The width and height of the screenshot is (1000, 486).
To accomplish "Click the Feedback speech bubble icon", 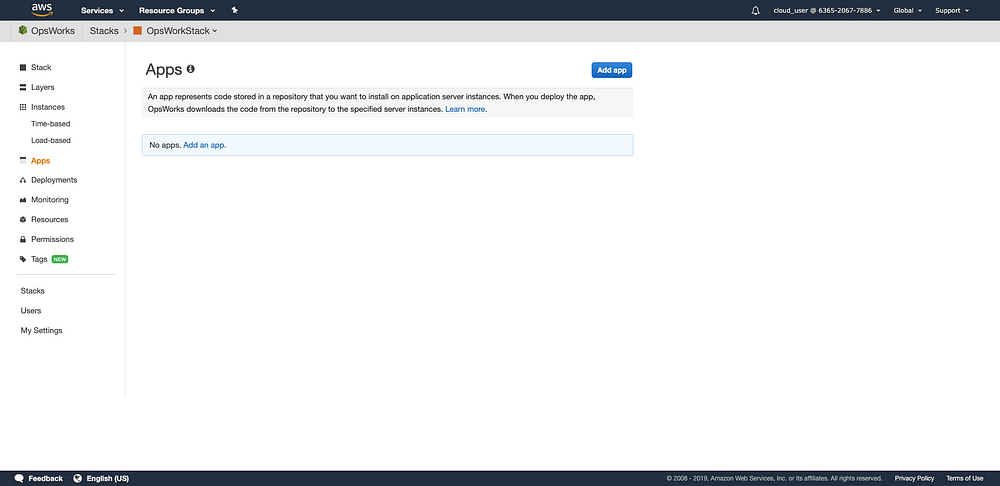I will tap(19, 478).
